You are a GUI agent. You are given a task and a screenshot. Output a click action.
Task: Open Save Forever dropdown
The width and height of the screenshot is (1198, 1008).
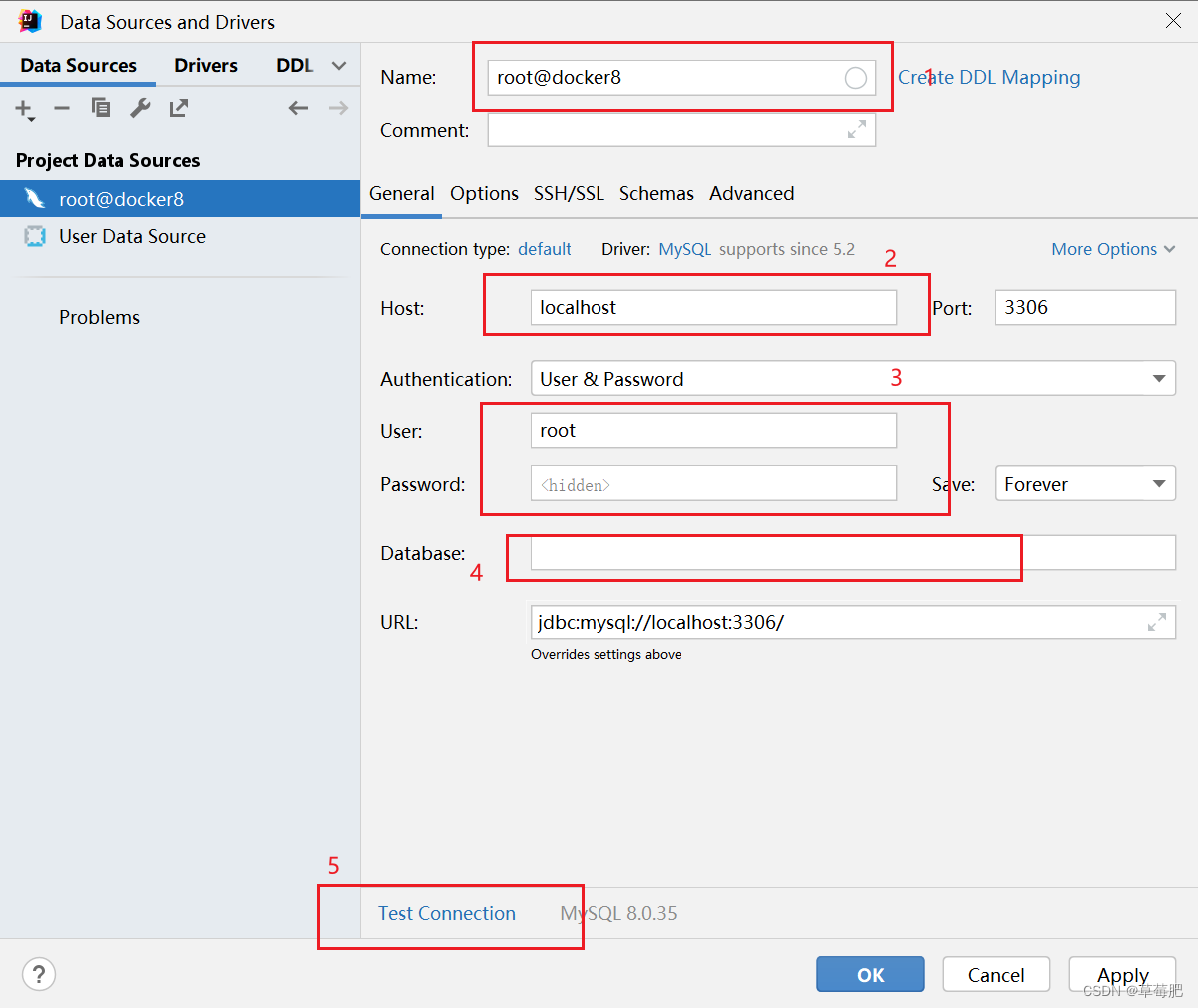click(x=1085, y=484)
